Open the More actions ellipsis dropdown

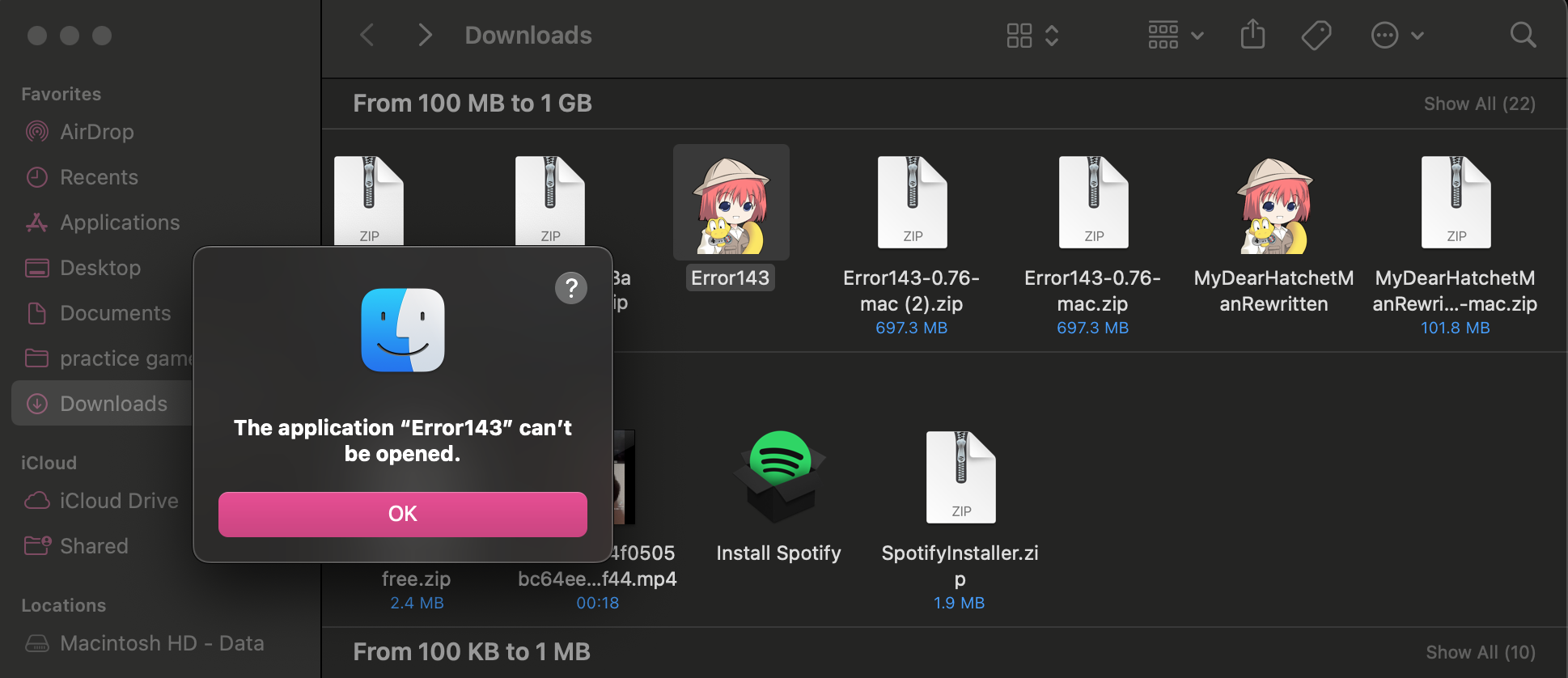click(1396, 35)
